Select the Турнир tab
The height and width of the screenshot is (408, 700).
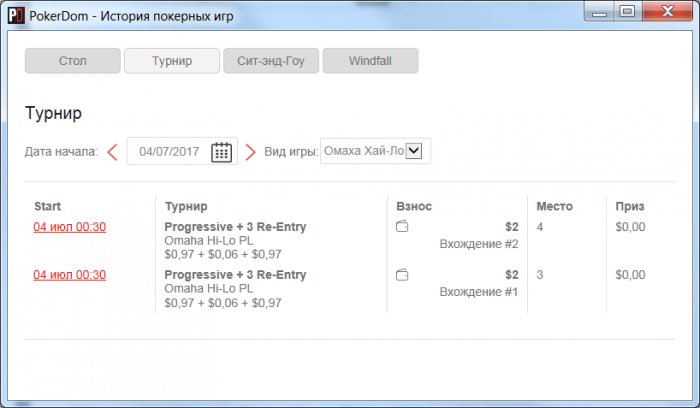pyautogui.click(x=172, y=61)
